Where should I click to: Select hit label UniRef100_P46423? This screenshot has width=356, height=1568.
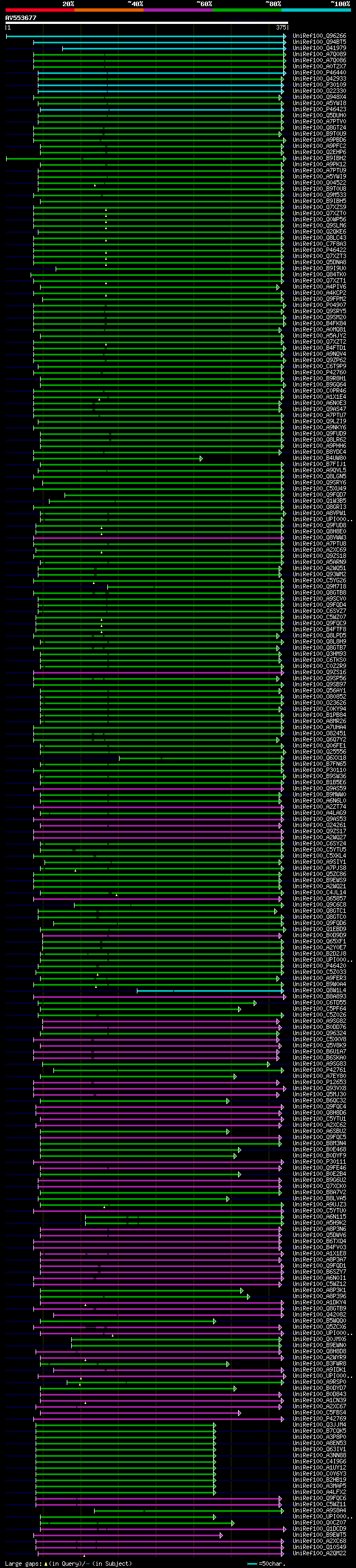[x=319, y=110]
